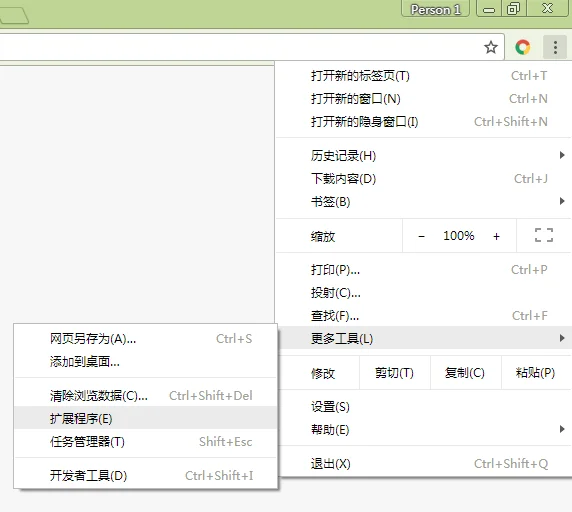Open 开发者工具(D)
This screenshot has width=572, height=512.
coord(145,476)
